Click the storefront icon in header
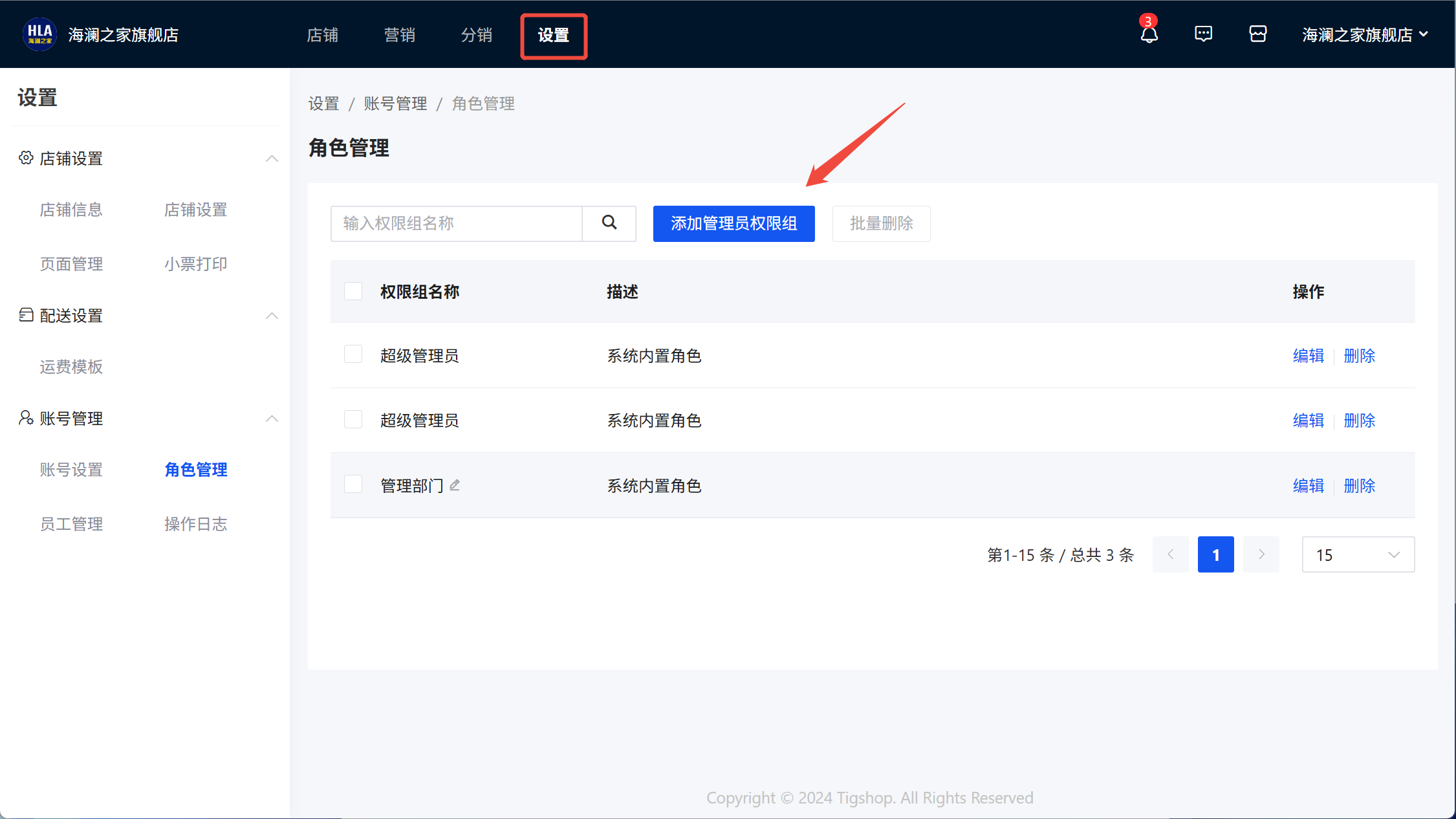The image size is (1456, 819). coord(1257,34)
